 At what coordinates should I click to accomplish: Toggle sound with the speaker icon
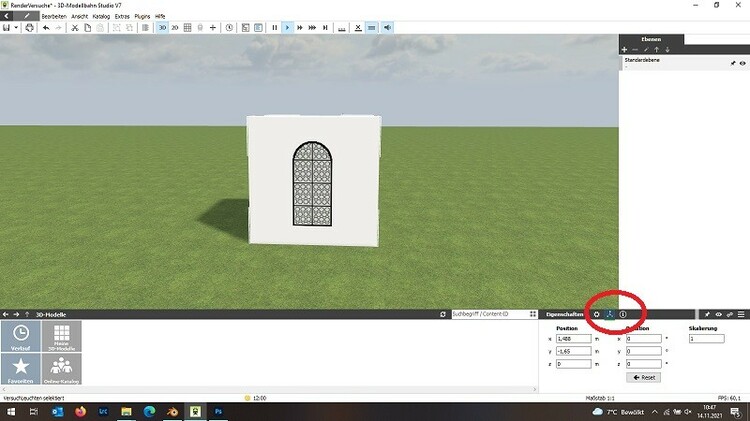tap(387, 28)
